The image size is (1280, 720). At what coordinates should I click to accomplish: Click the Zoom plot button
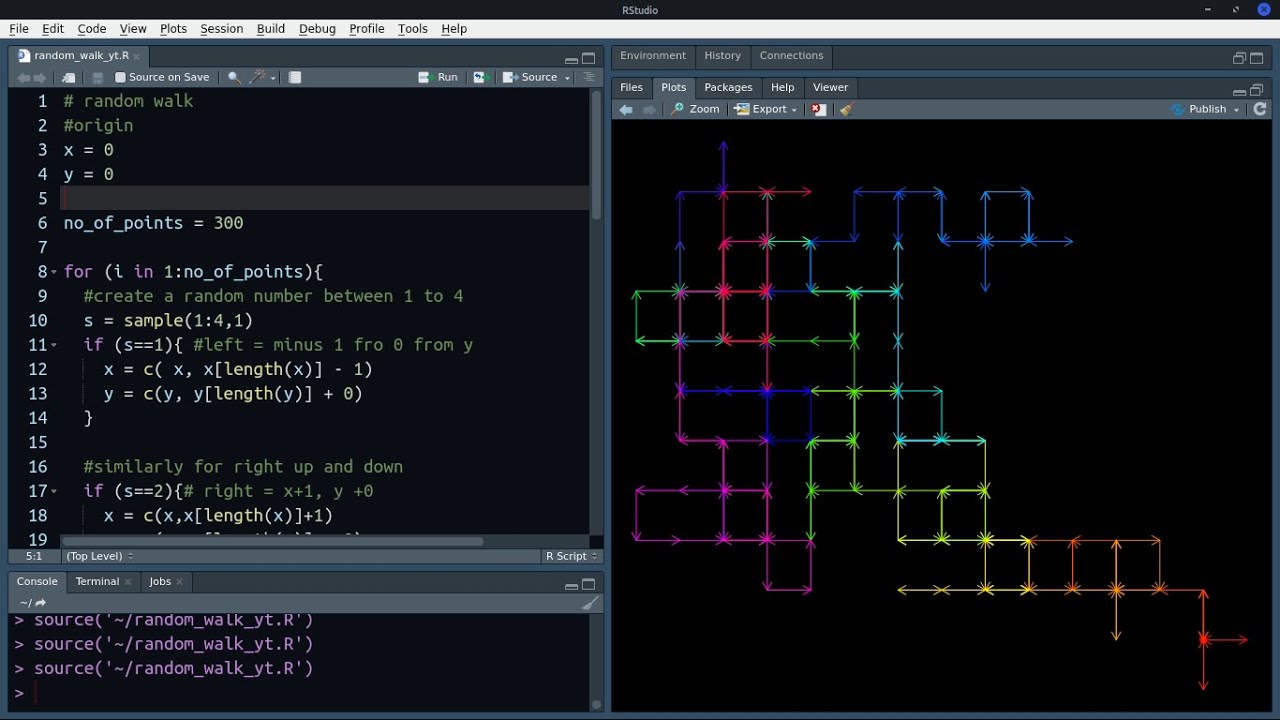click(695, 109)
